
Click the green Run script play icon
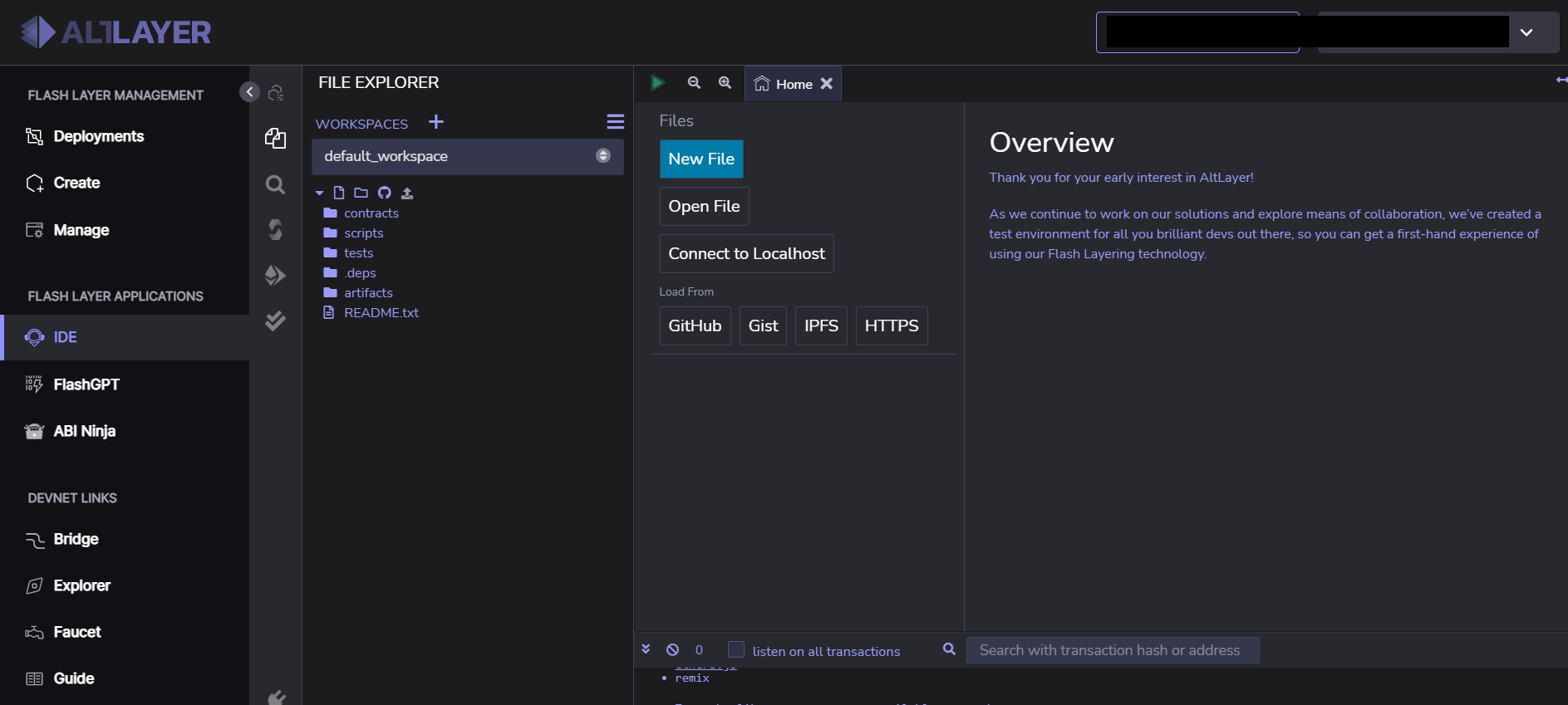coord(657,83)
